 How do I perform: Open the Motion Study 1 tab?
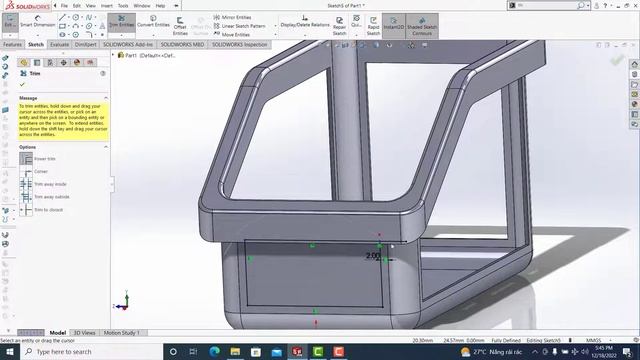coord(122,333)
